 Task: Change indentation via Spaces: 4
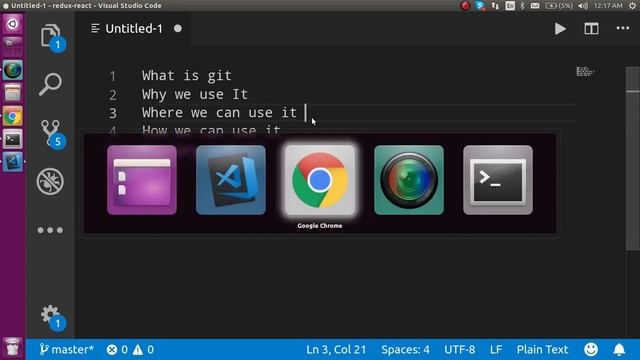click(x=405, y=349)
